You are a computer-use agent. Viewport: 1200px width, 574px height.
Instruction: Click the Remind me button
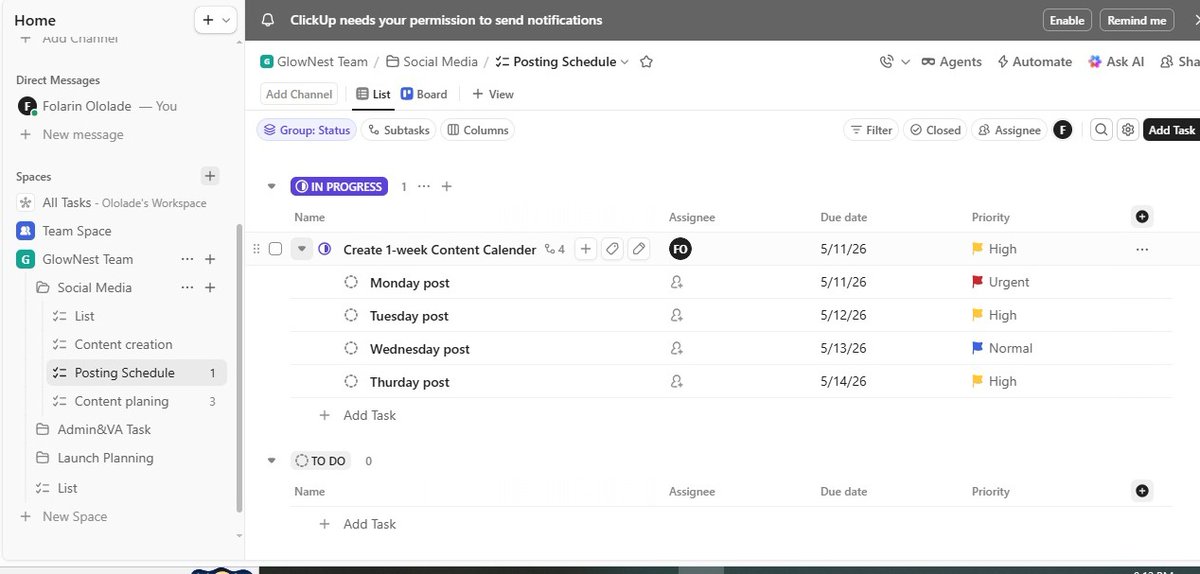[x=1137, y=20]
